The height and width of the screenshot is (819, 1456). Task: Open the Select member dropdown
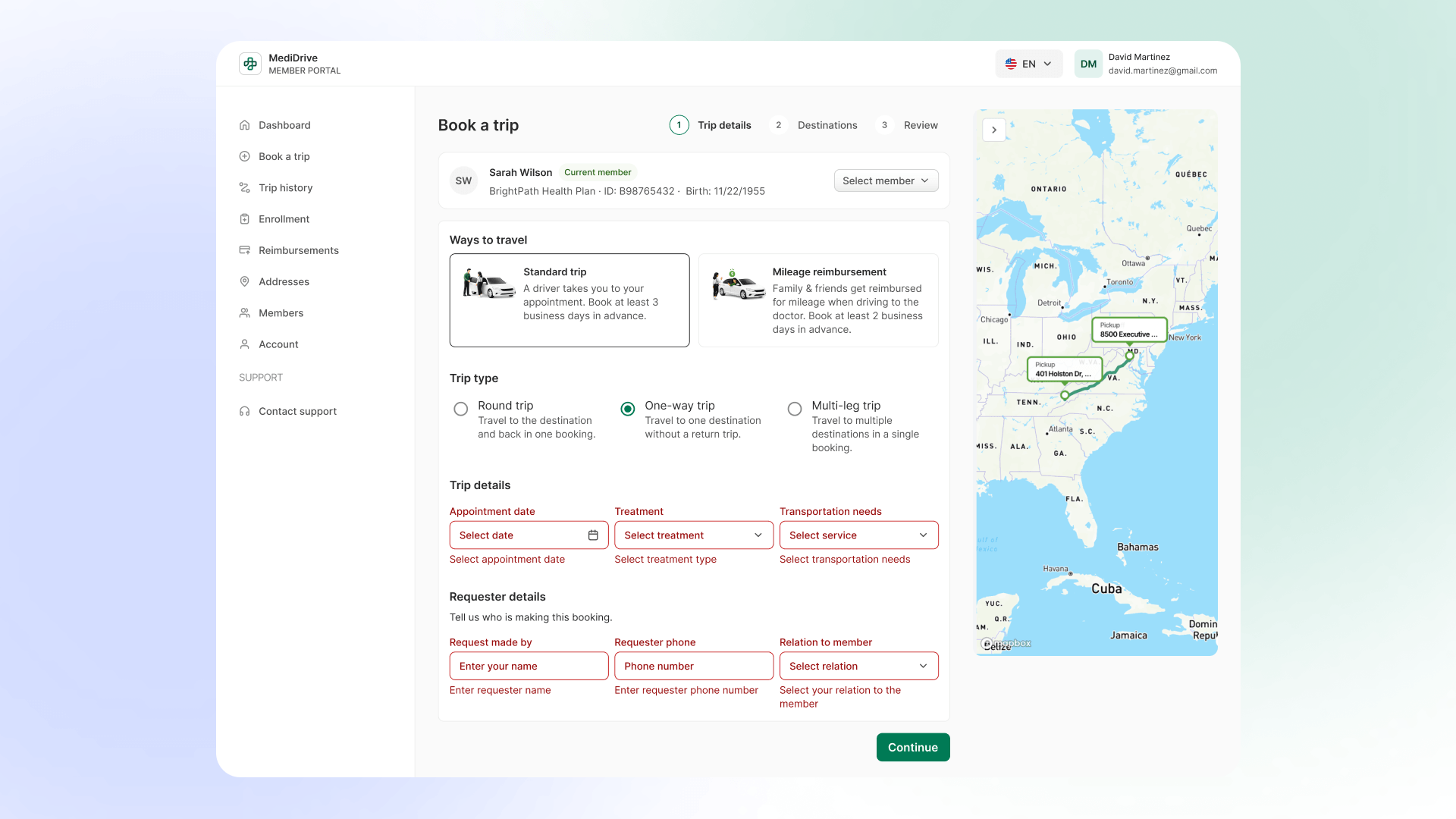(x=886, y=180)
